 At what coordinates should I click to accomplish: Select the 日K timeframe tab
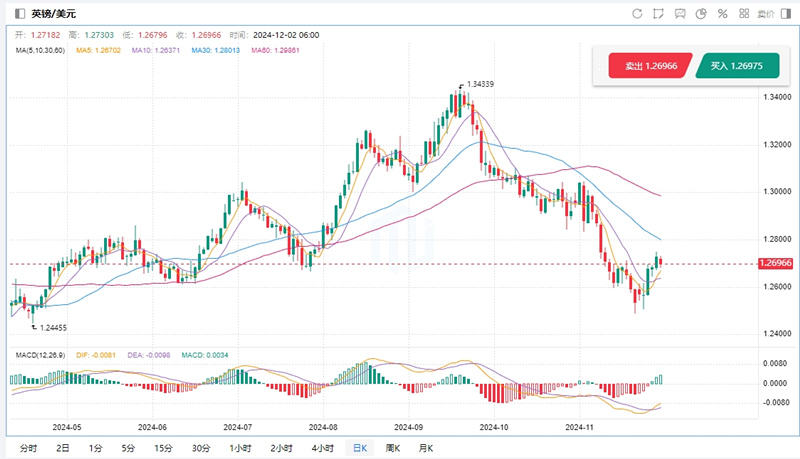(x=356, y=447)
